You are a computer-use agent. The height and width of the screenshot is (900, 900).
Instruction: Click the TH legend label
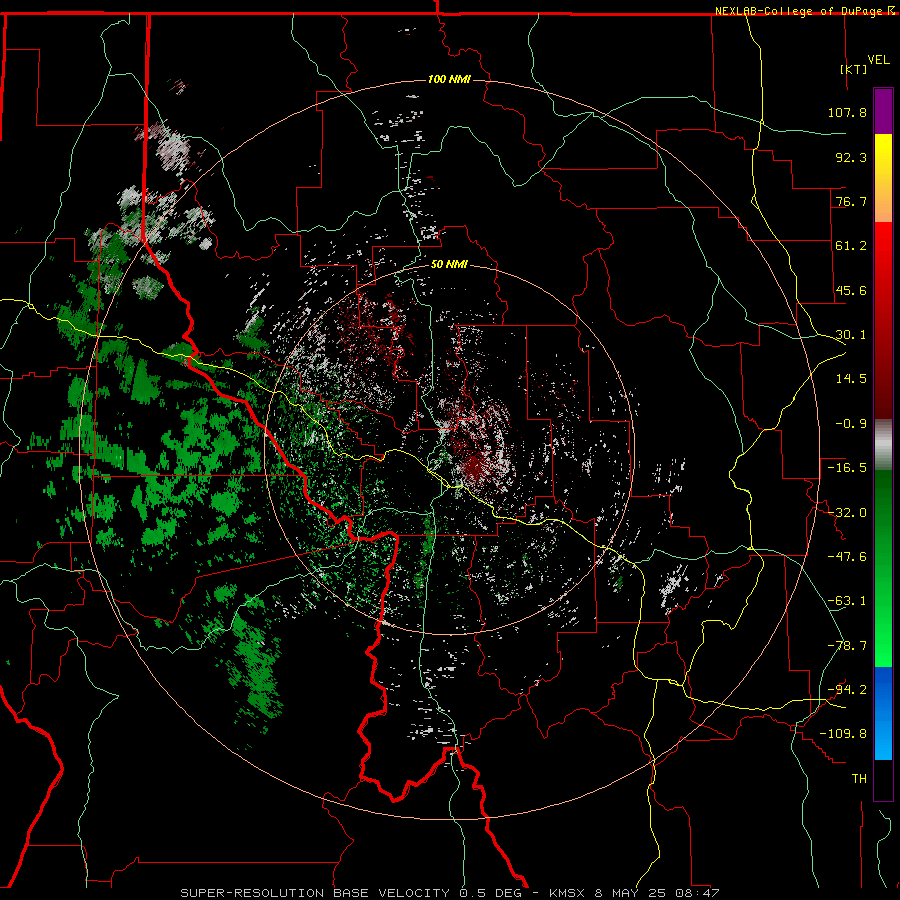859,779
